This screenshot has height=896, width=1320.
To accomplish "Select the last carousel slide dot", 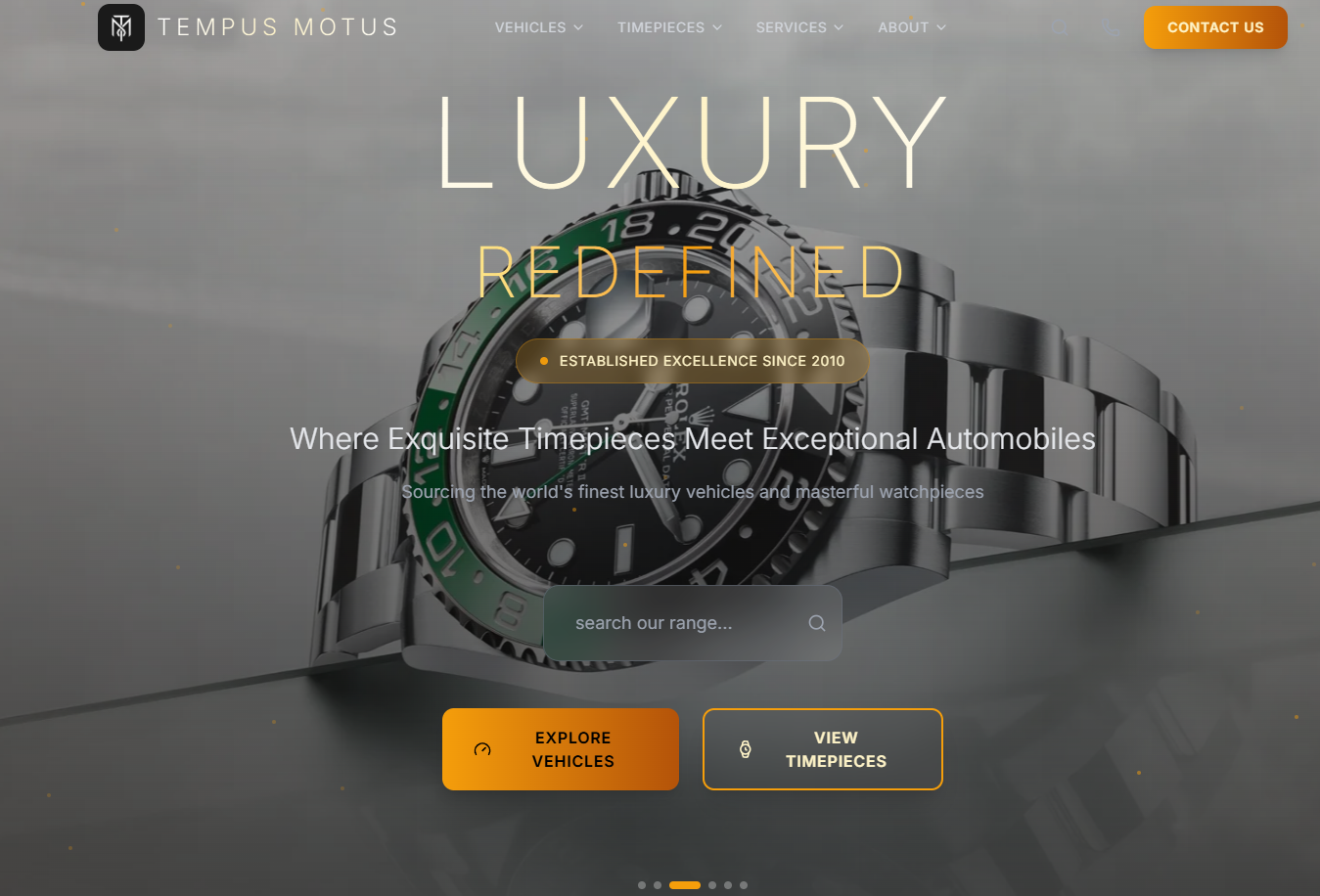I will [x=744, y=885].
